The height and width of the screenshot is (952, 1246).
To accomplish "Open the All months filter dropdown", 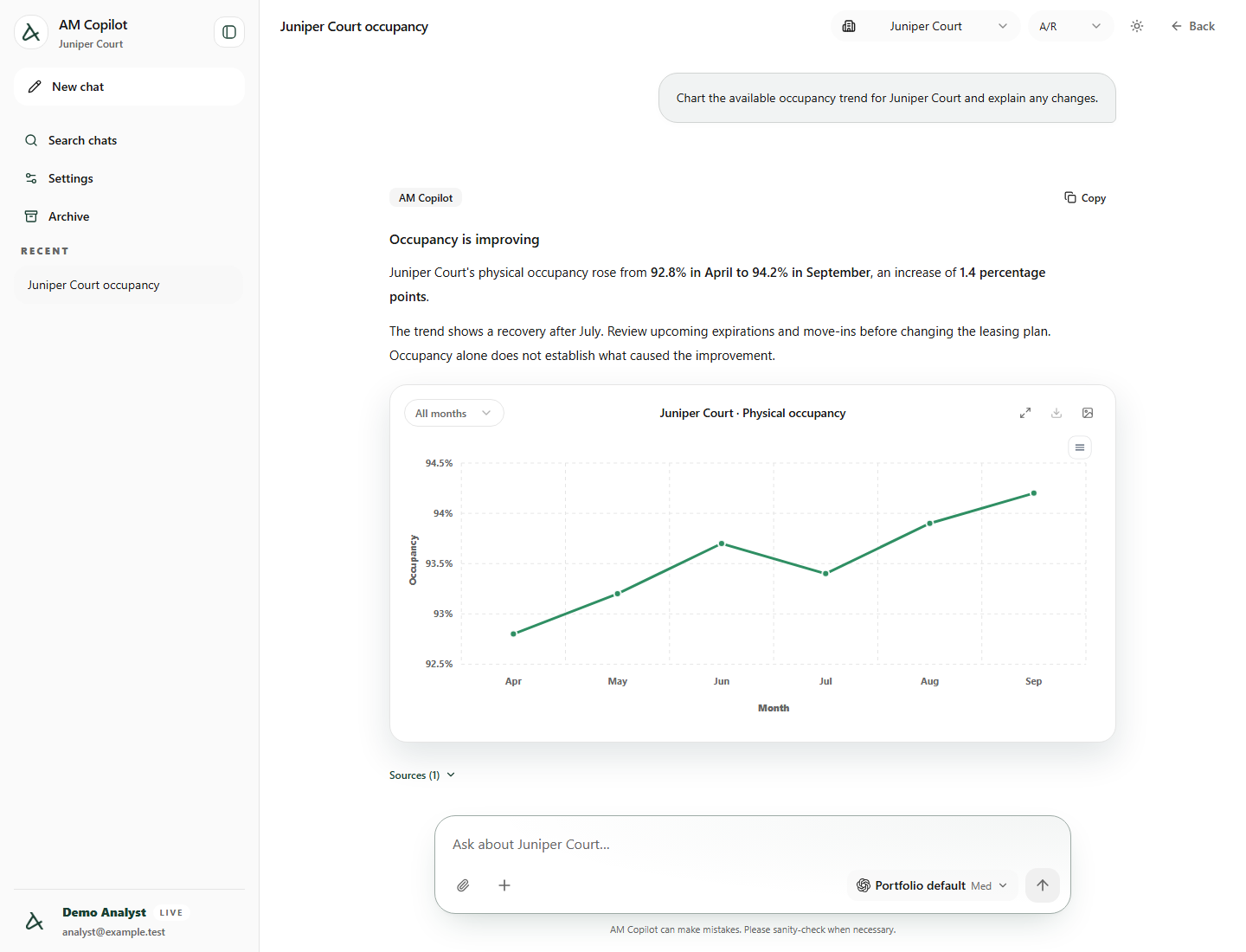I will pos(454,413).
